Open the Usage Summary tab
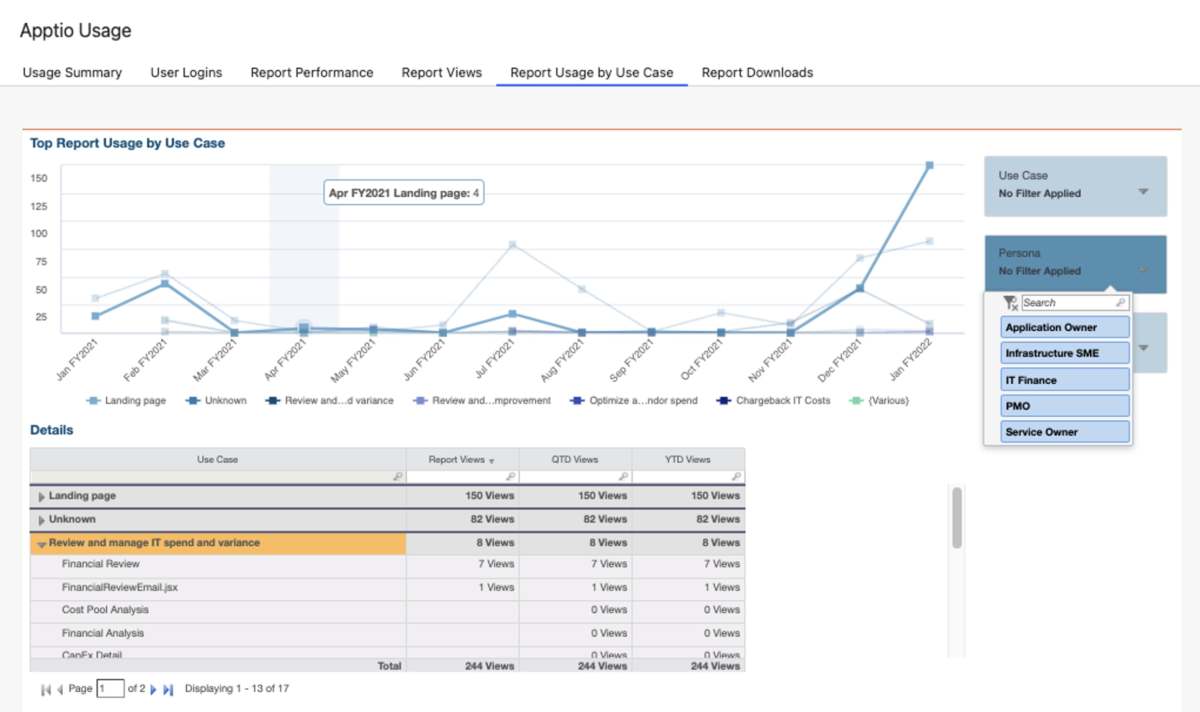Viewport: 1200px width, 712px height. click(71, 72)
